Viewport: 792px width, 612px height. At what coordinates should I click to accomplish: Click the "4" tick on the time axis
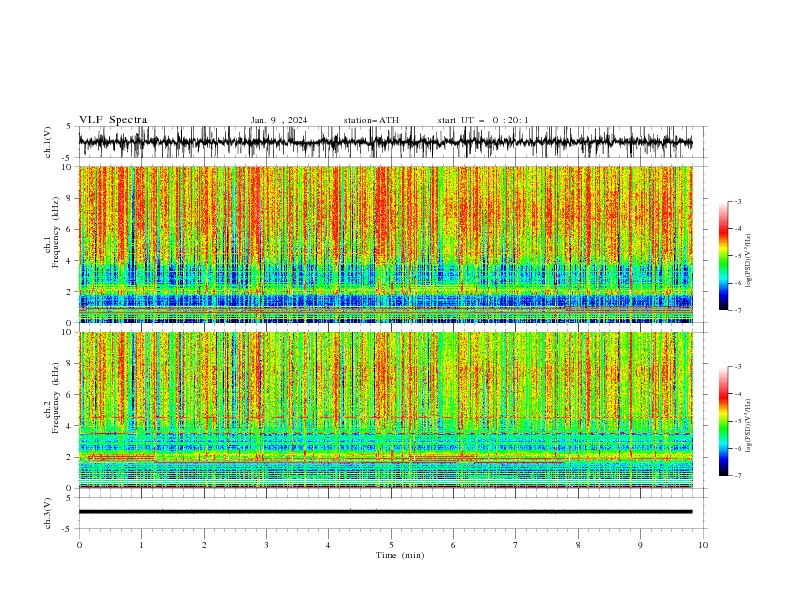point(328,545)
